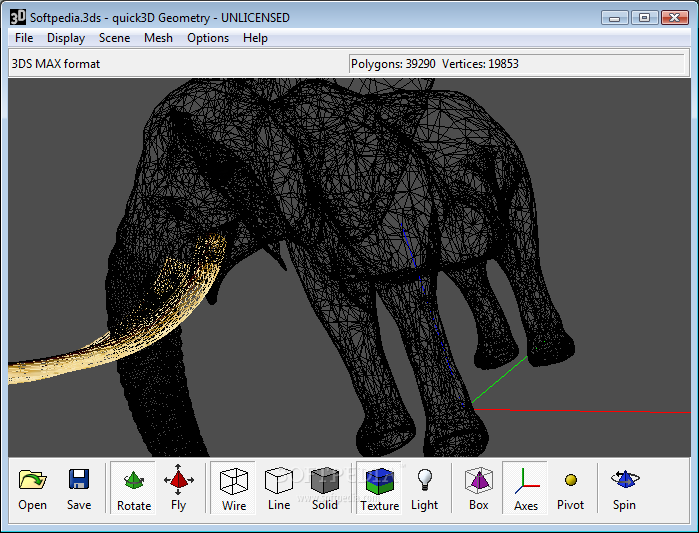699x533 pixels.
Task: Open a 3D file with Open icon
Action: coord(32,488)
